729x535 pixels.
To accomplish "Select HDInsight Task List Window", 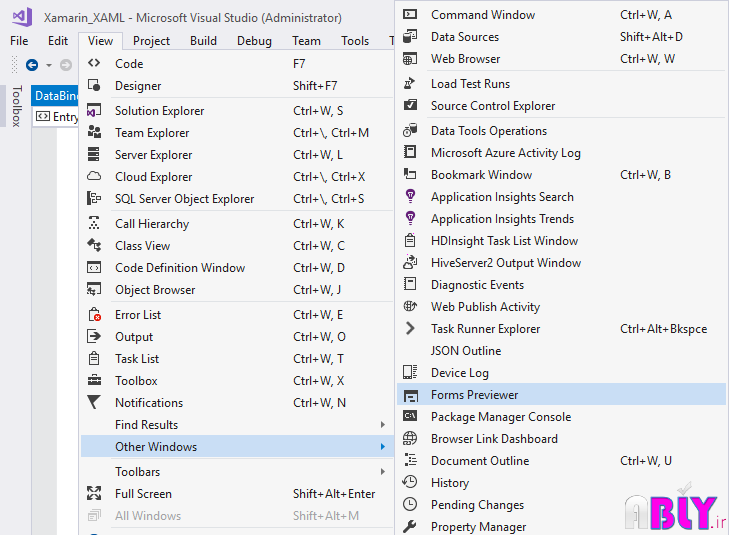I will click(x=561, y=240).
